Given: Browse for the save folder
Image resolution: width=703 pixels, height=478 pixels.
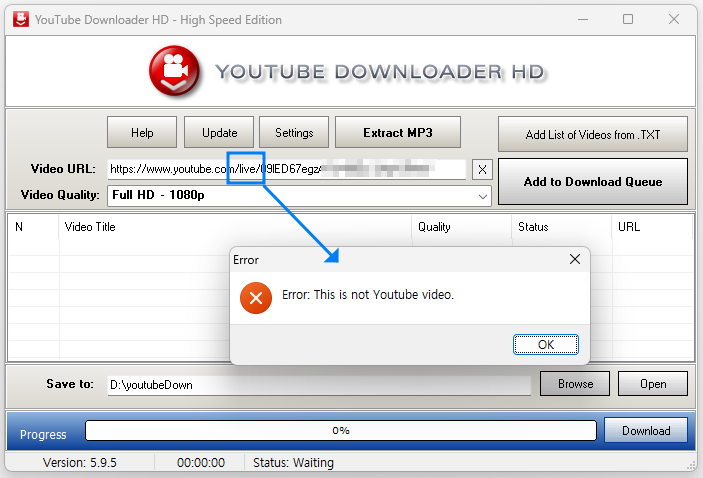Looking at the screenshot, I should tap(575, 383).
